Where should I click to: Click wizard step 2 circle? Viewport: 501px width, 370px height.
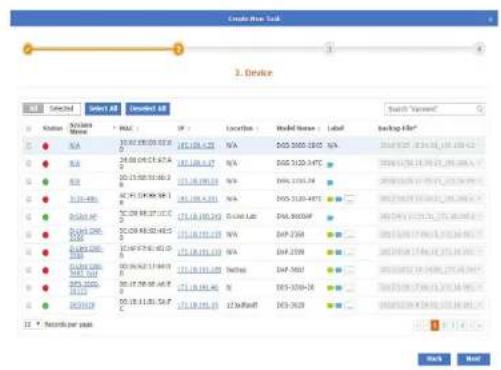[x=178, y=49]
